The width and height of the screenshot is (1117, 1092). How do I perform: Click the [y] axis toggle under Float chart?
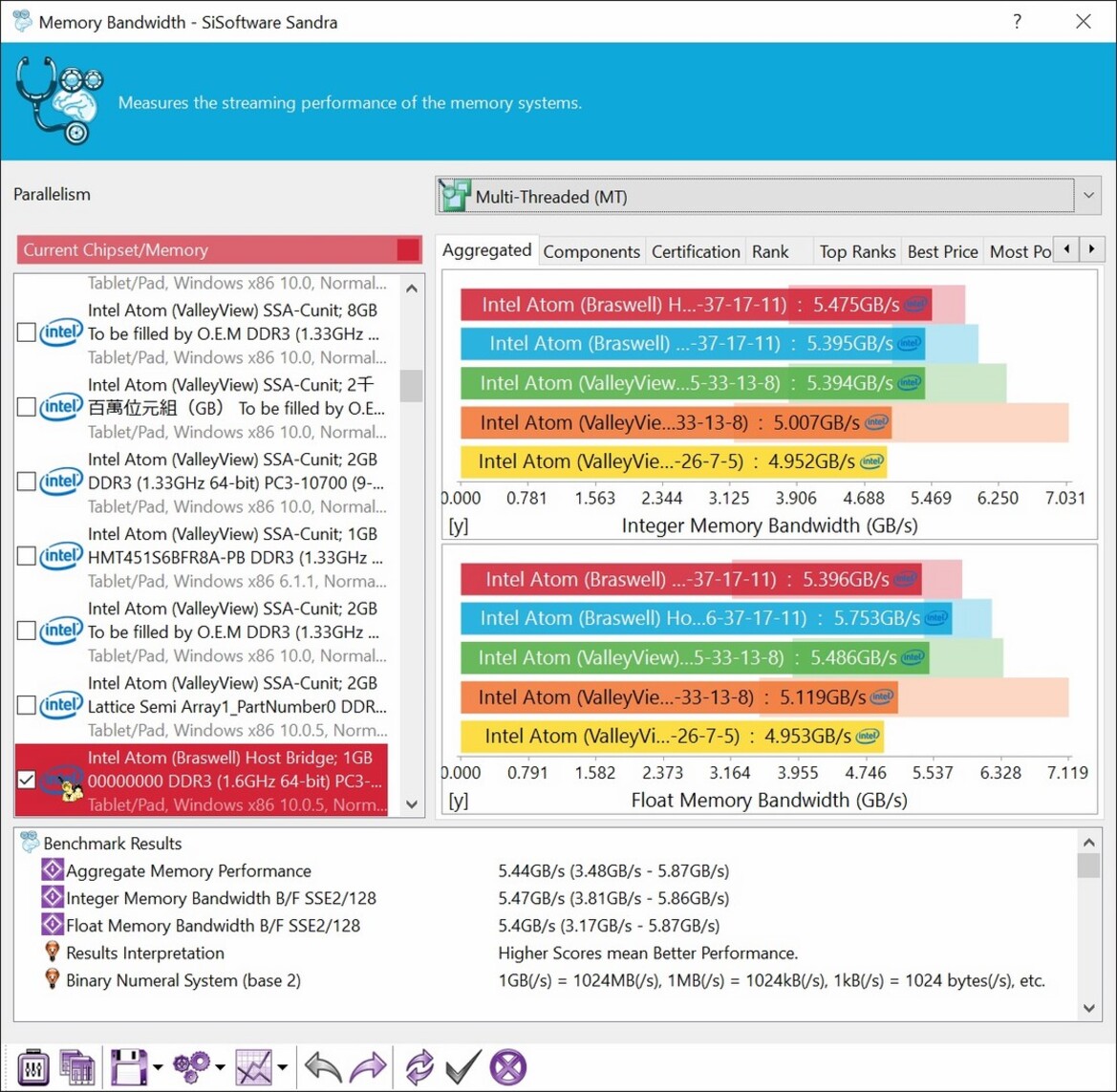tap(458, 800)
